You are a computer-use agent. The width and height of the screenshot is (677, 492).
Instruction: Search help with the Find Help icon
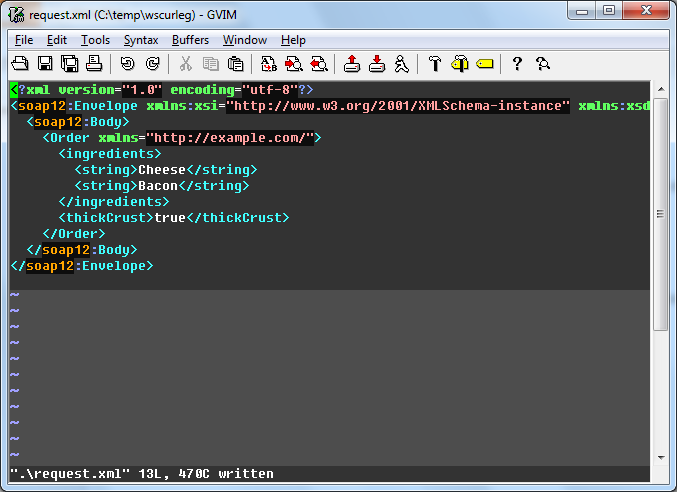coord(543,64)
